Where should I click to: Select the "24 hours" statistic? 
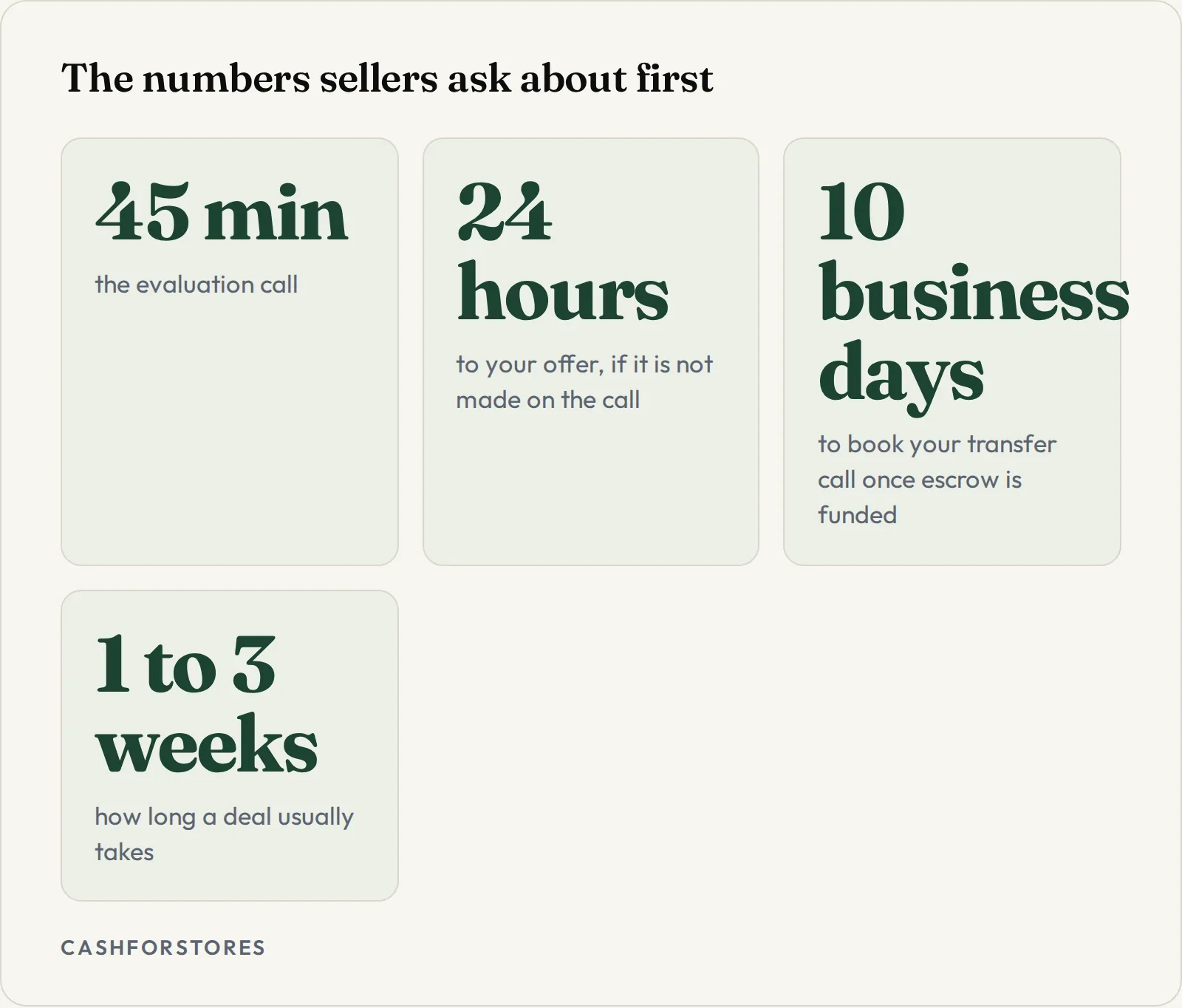point(563,252)
